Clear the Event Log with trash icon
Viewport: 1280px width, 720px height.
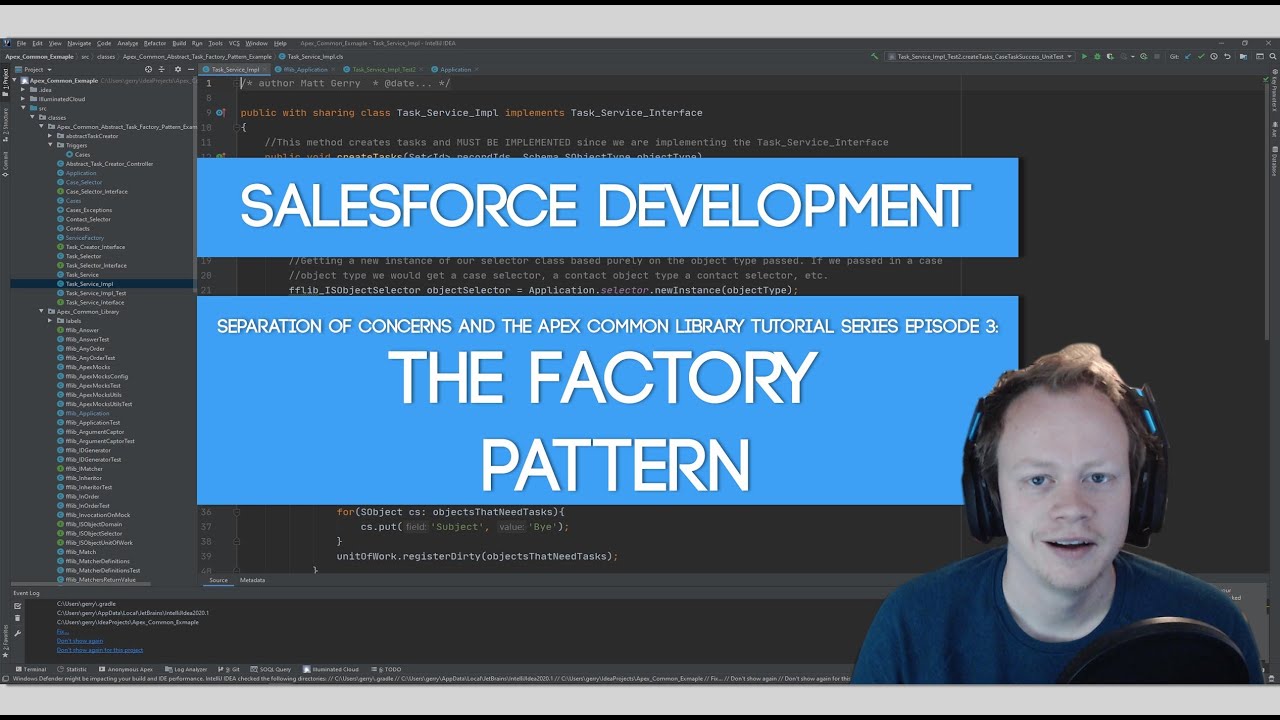[17, 619]
